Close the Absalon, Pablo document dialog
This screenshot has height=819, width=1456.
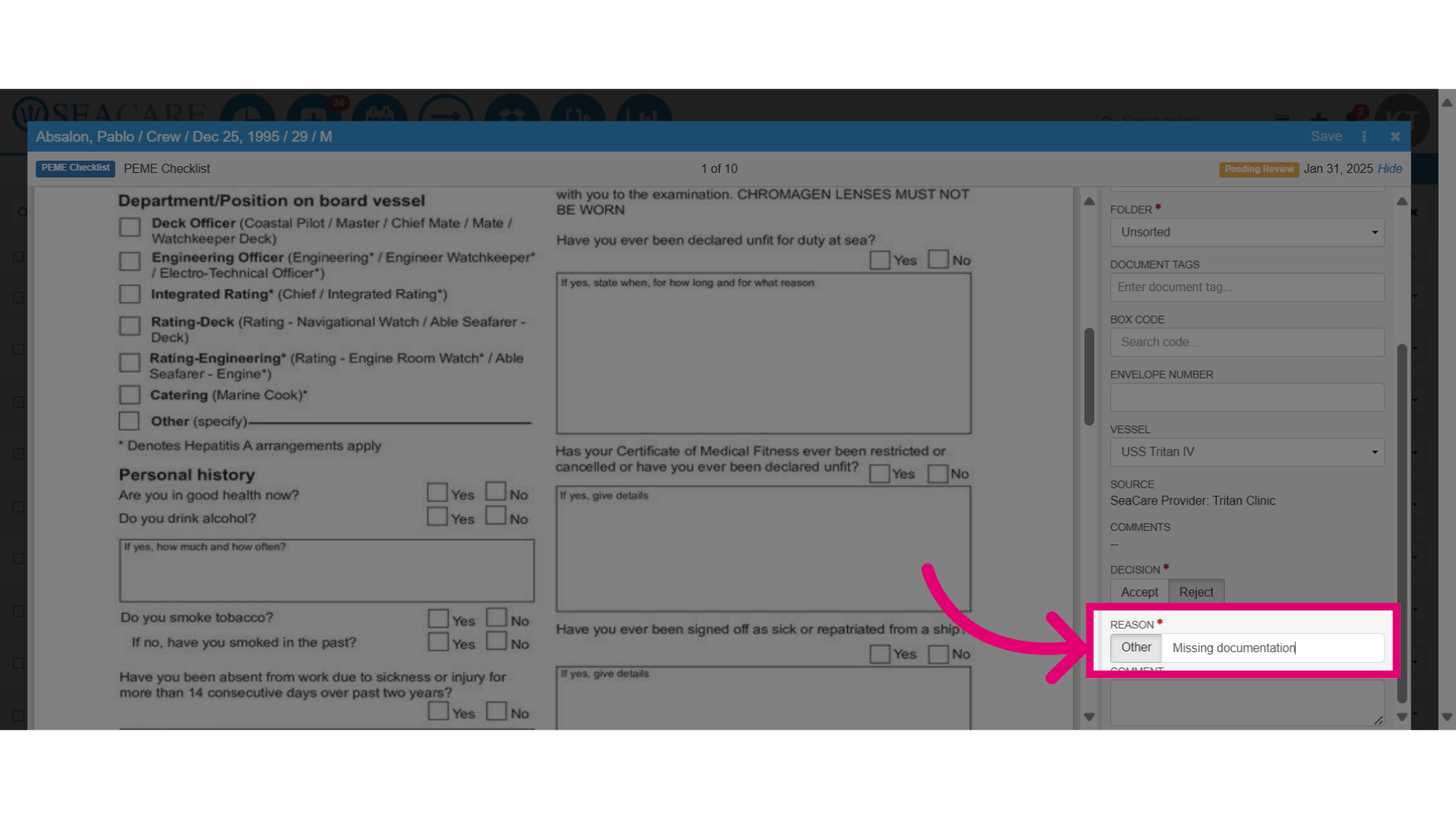pos(1395,136)
